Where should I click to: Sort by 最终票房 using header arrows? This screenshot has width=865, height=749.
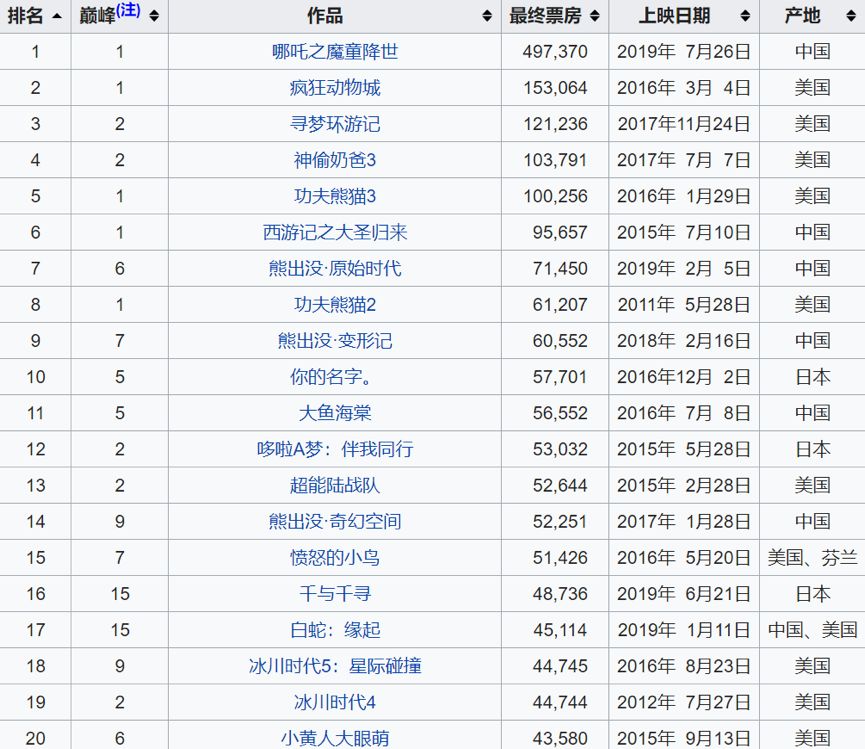[594, 16]
